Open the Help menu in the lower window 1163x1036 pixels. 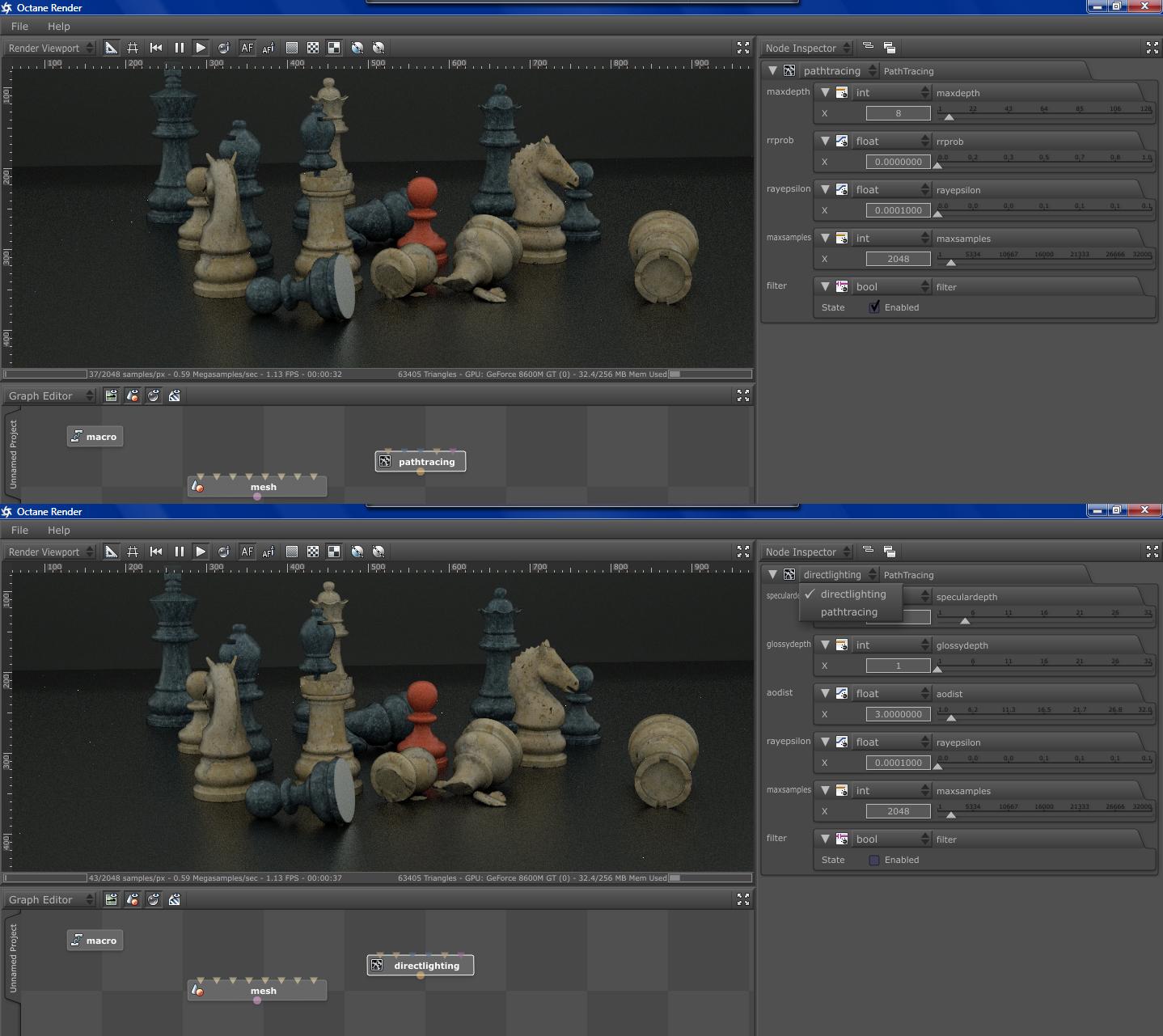point(59,531)
